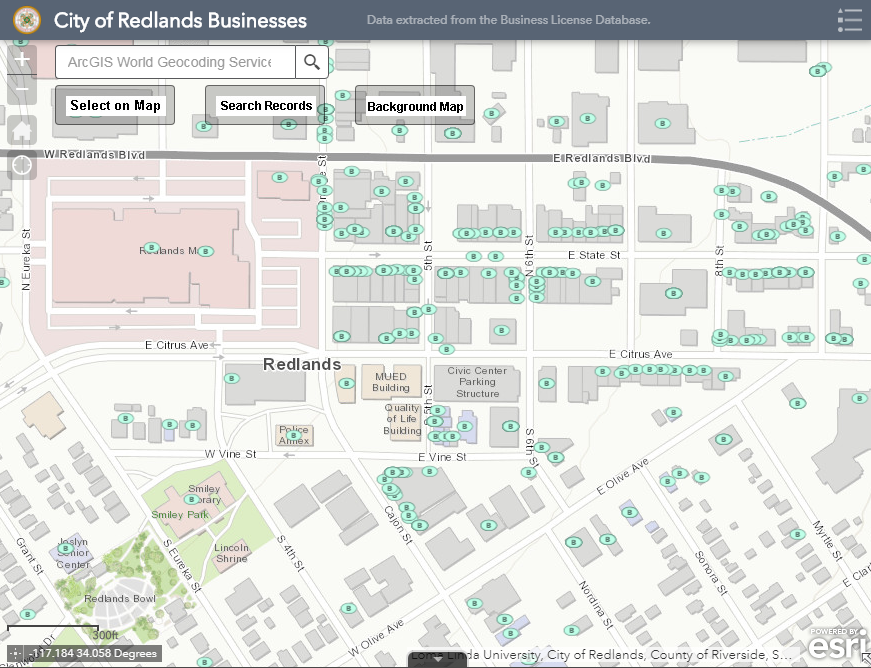This screenshot has height=668, width=871.
Task: Open the Background Map options
Action: [x=414, y=105]
